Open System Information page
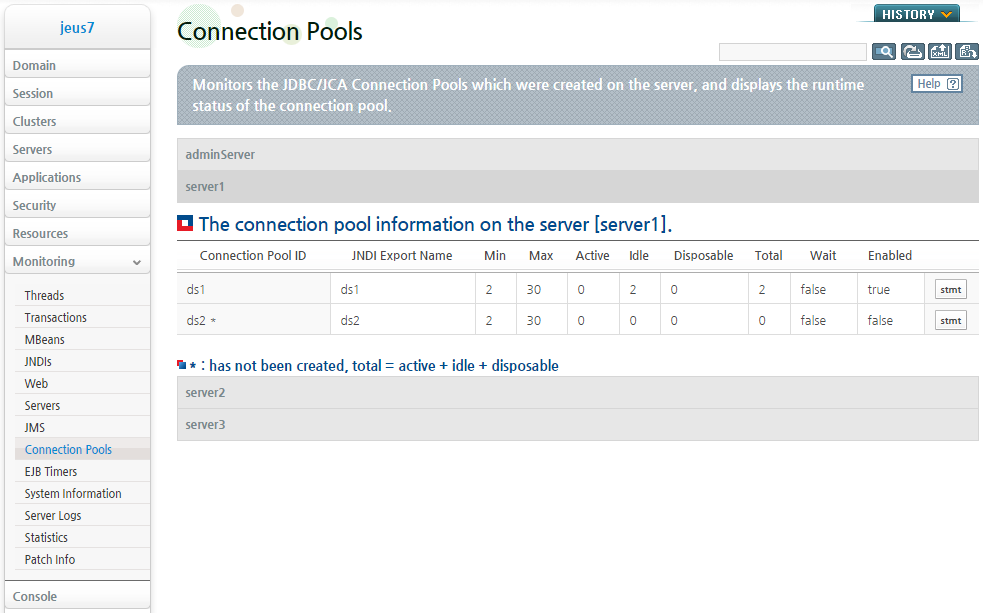This screenshot has height=613, width=983. tap(82, 493)
